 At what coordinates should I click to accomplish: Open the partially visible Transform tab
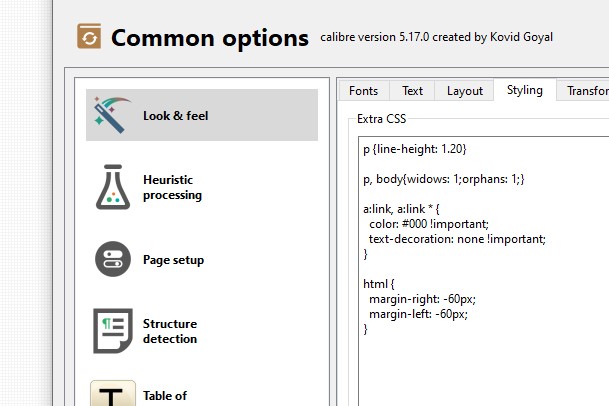585,91
